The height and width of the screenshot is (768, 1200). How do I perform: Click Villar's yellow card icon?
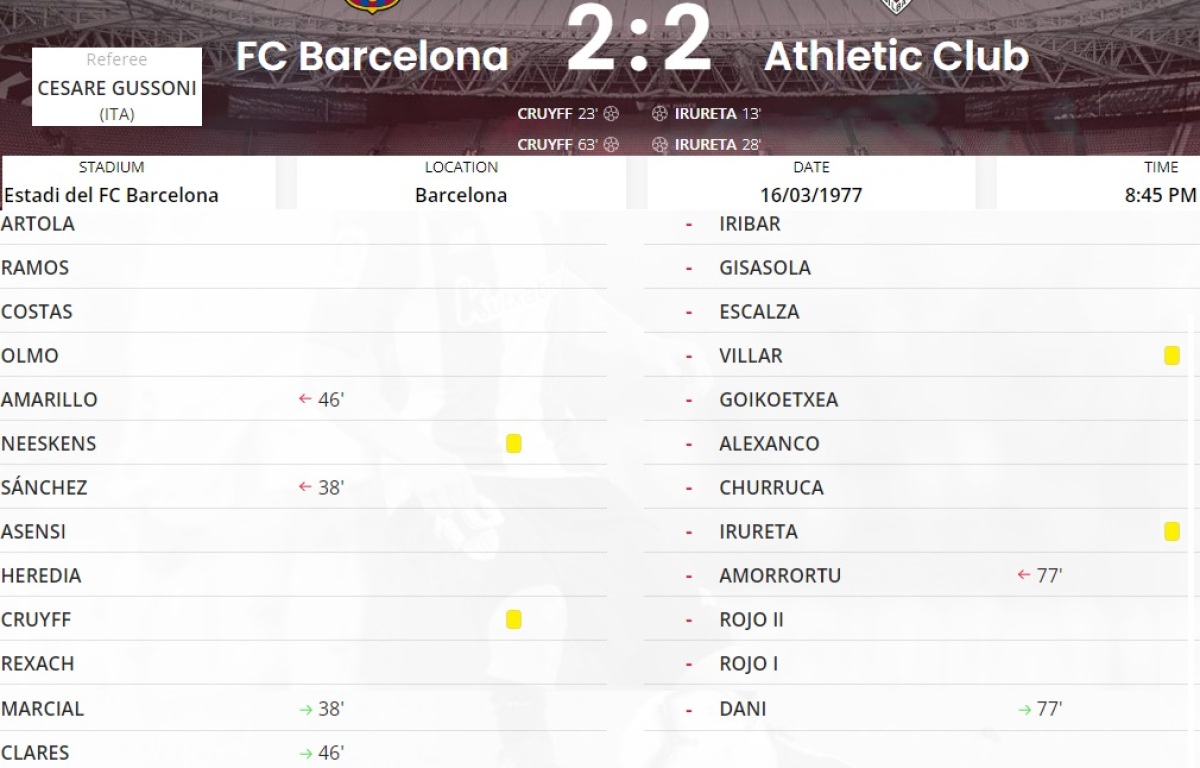click(x=1172, y=355)
